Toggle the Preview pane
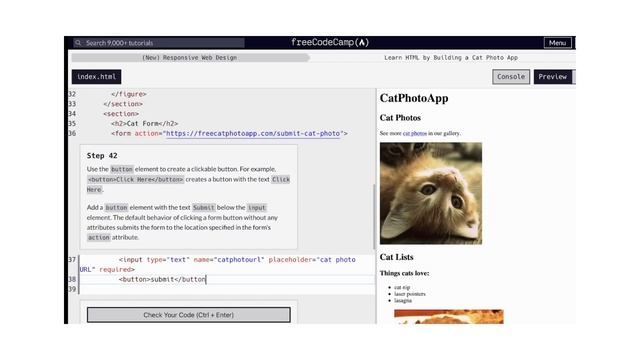Image resolution: width=640 pixels, height=360 pixels. (x=552, y=77)
